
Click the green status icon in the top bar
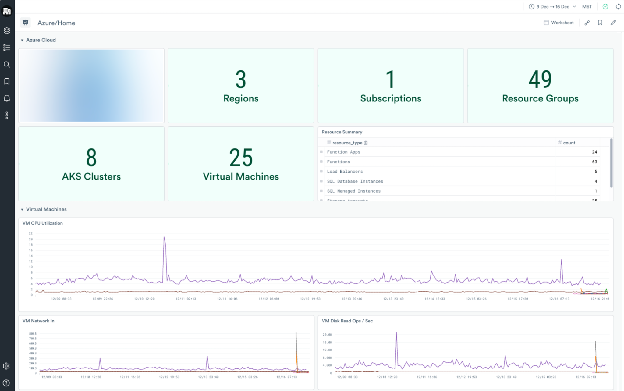tap(605, 6)
